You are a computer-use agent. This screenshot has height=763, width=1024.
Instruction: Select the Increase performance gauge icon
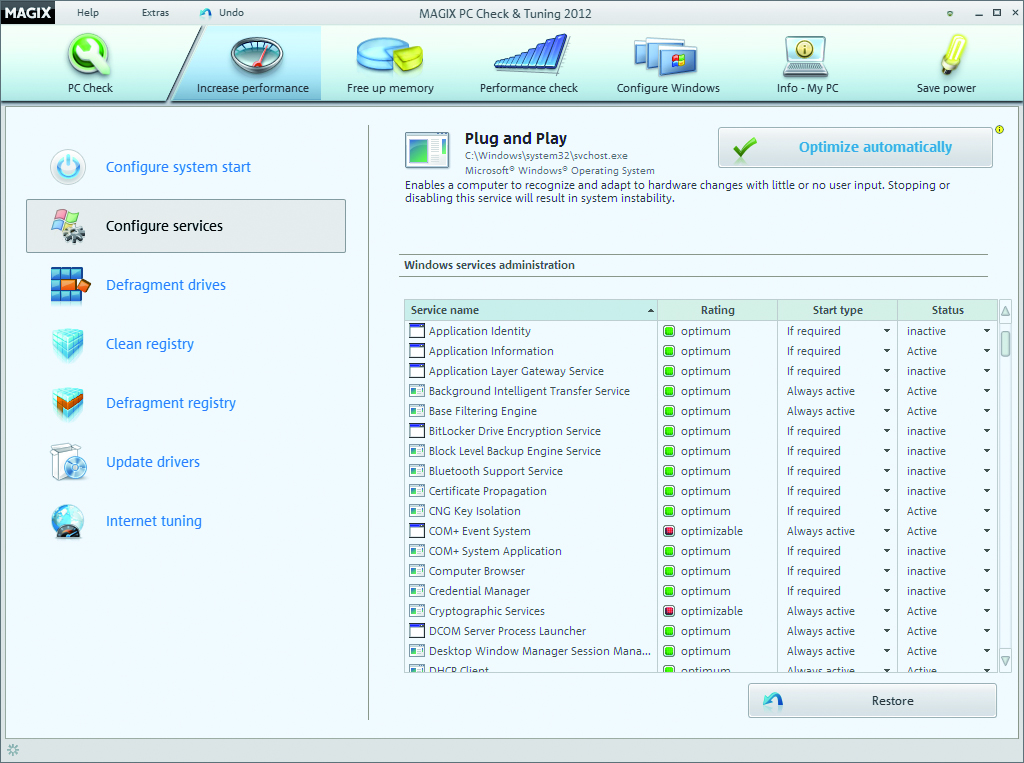256,55
